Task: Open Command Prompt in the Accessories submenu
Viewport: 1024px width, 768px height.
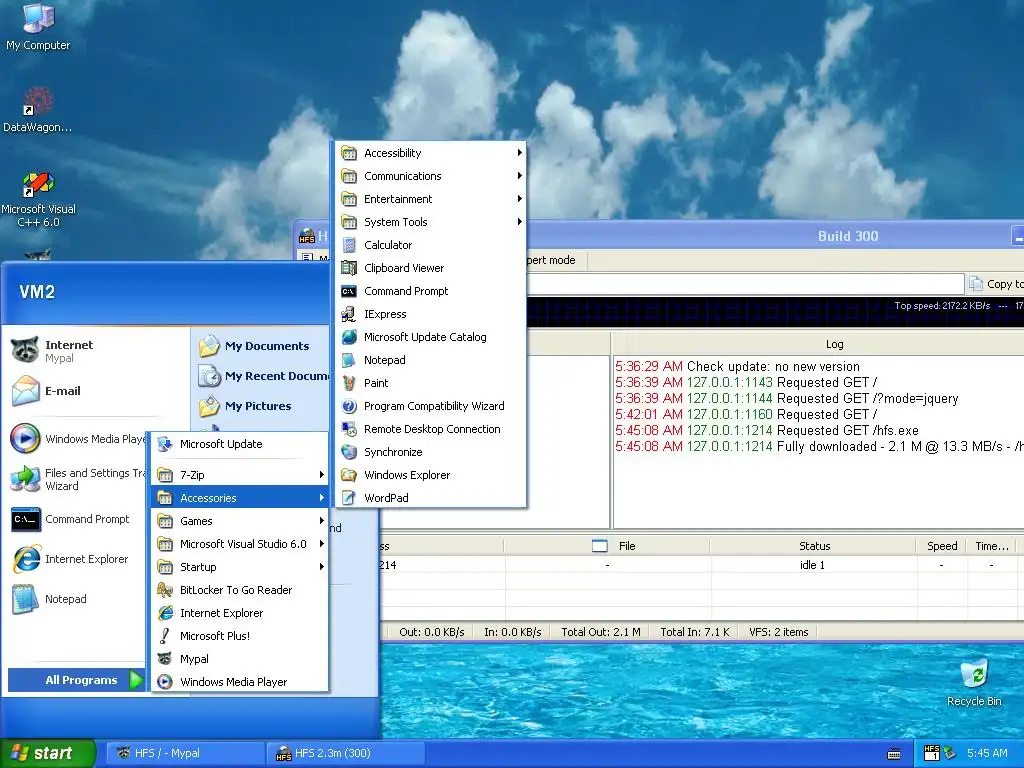Action: (x=430, y=291)
